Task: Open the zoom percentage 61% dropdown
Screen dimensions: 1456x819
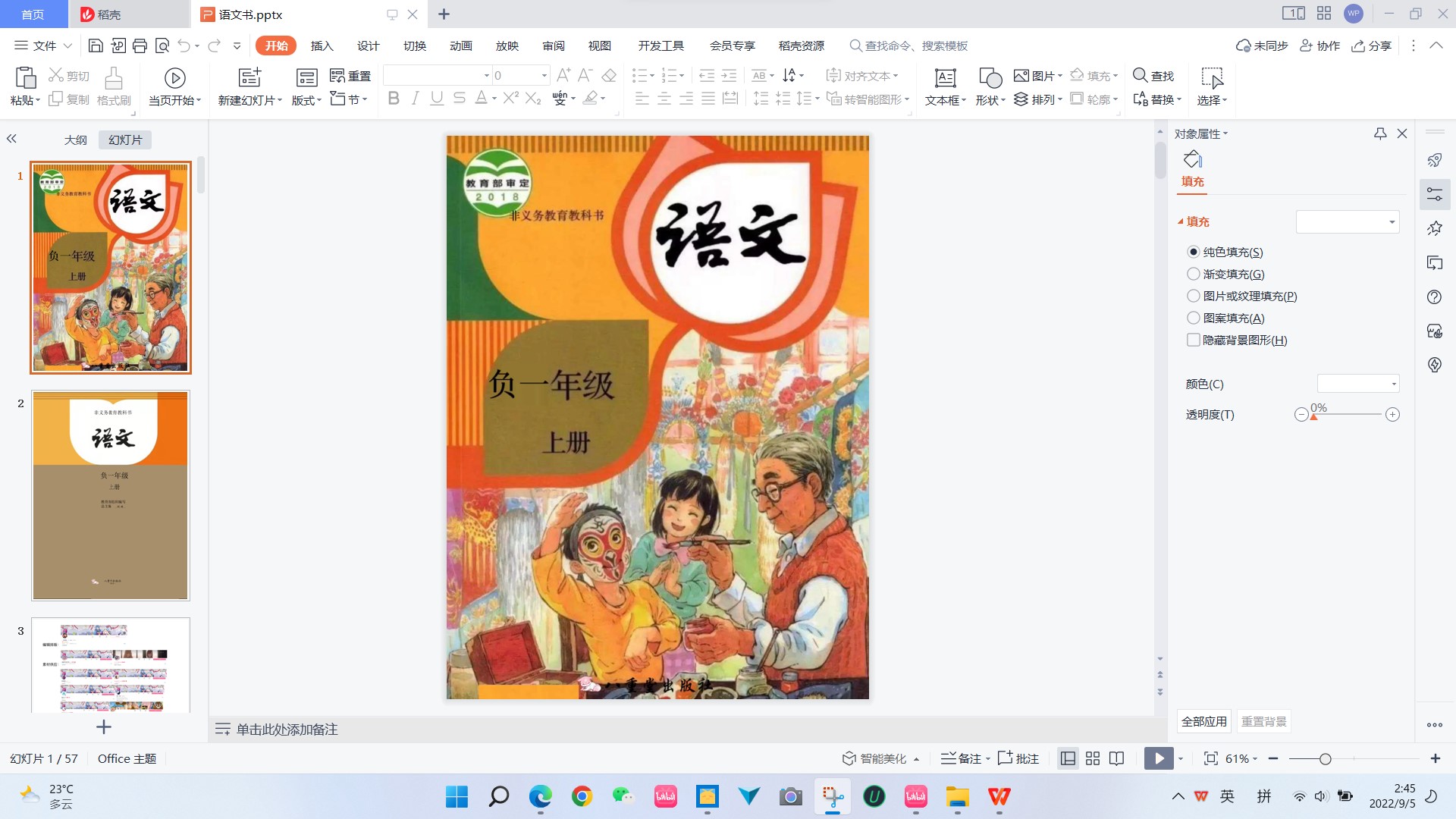Action: pos(1241,758)
